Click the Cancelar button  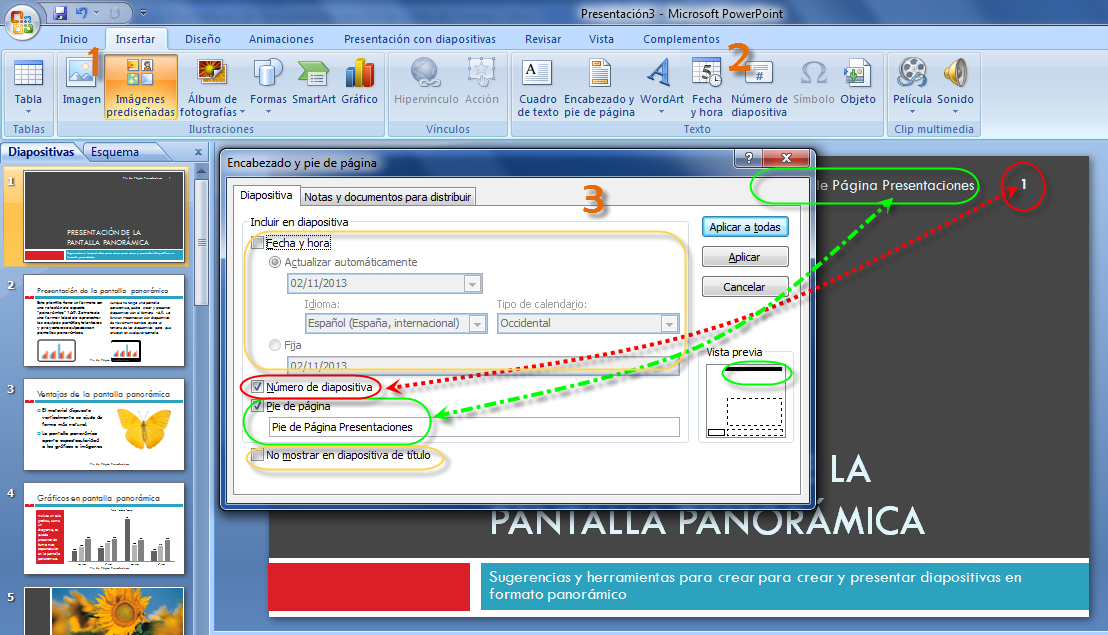(x=745, y=287)
